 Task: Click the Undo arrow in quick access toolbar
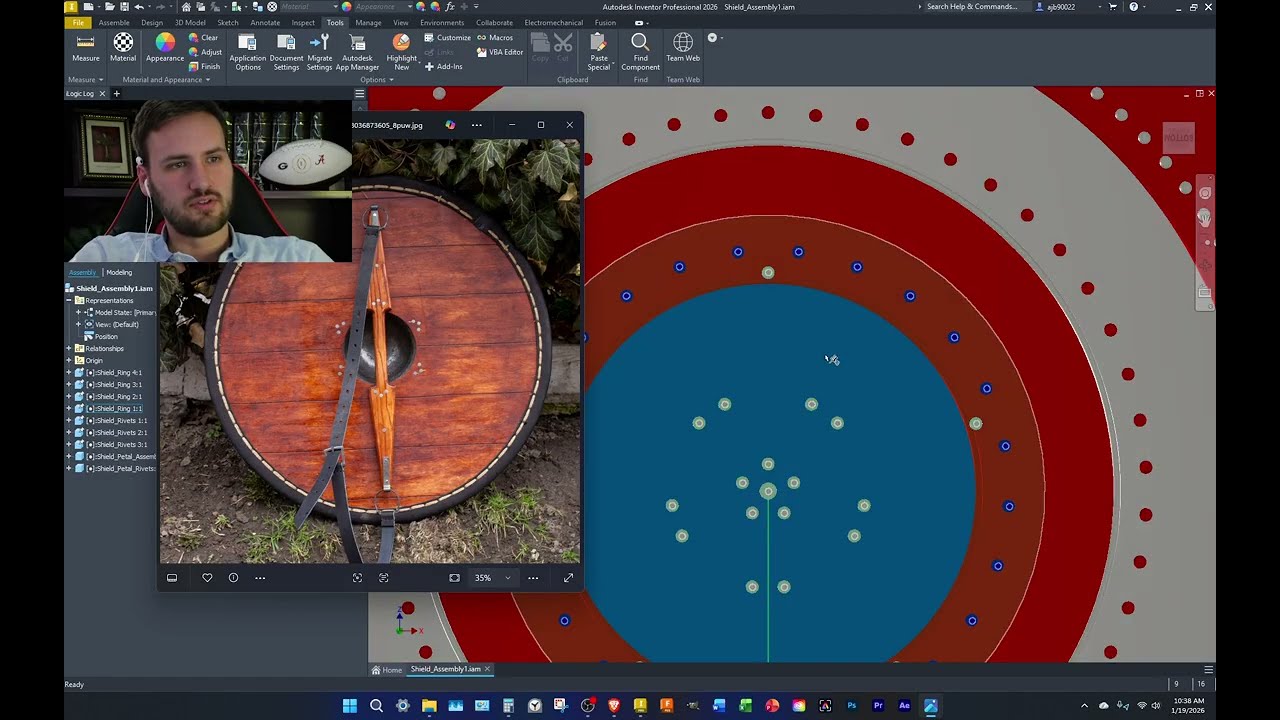click(139, 7)
